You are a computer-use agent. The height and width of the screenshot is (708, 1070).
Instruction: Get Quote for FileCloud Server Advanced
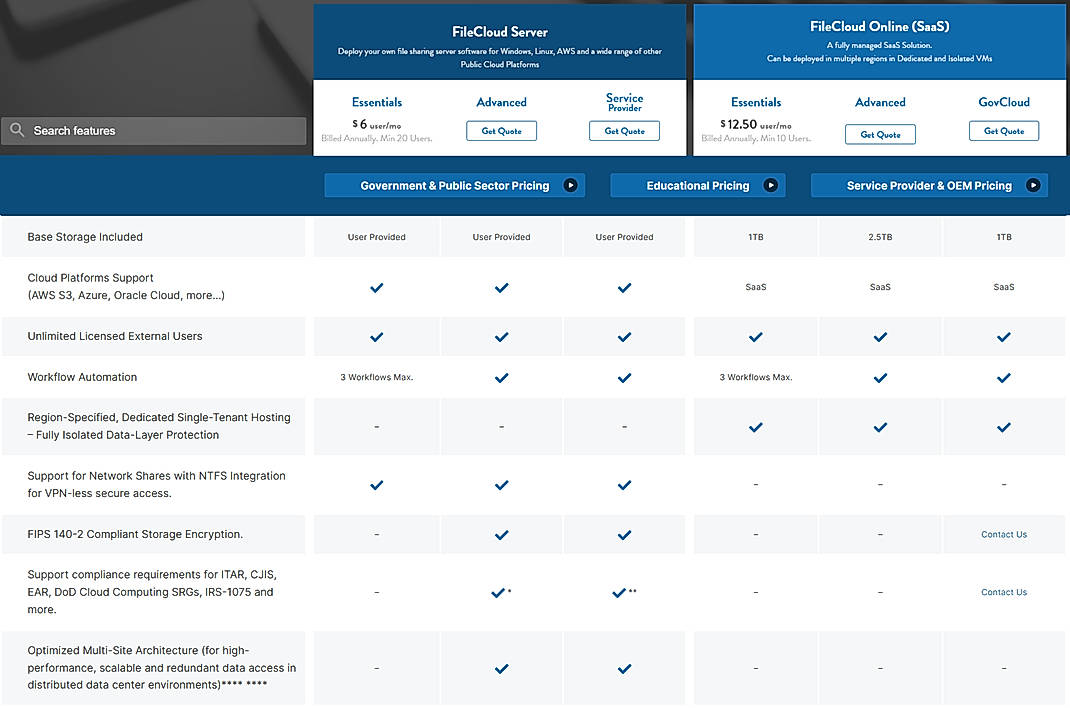pyautogui.click(x=501, y=131)
